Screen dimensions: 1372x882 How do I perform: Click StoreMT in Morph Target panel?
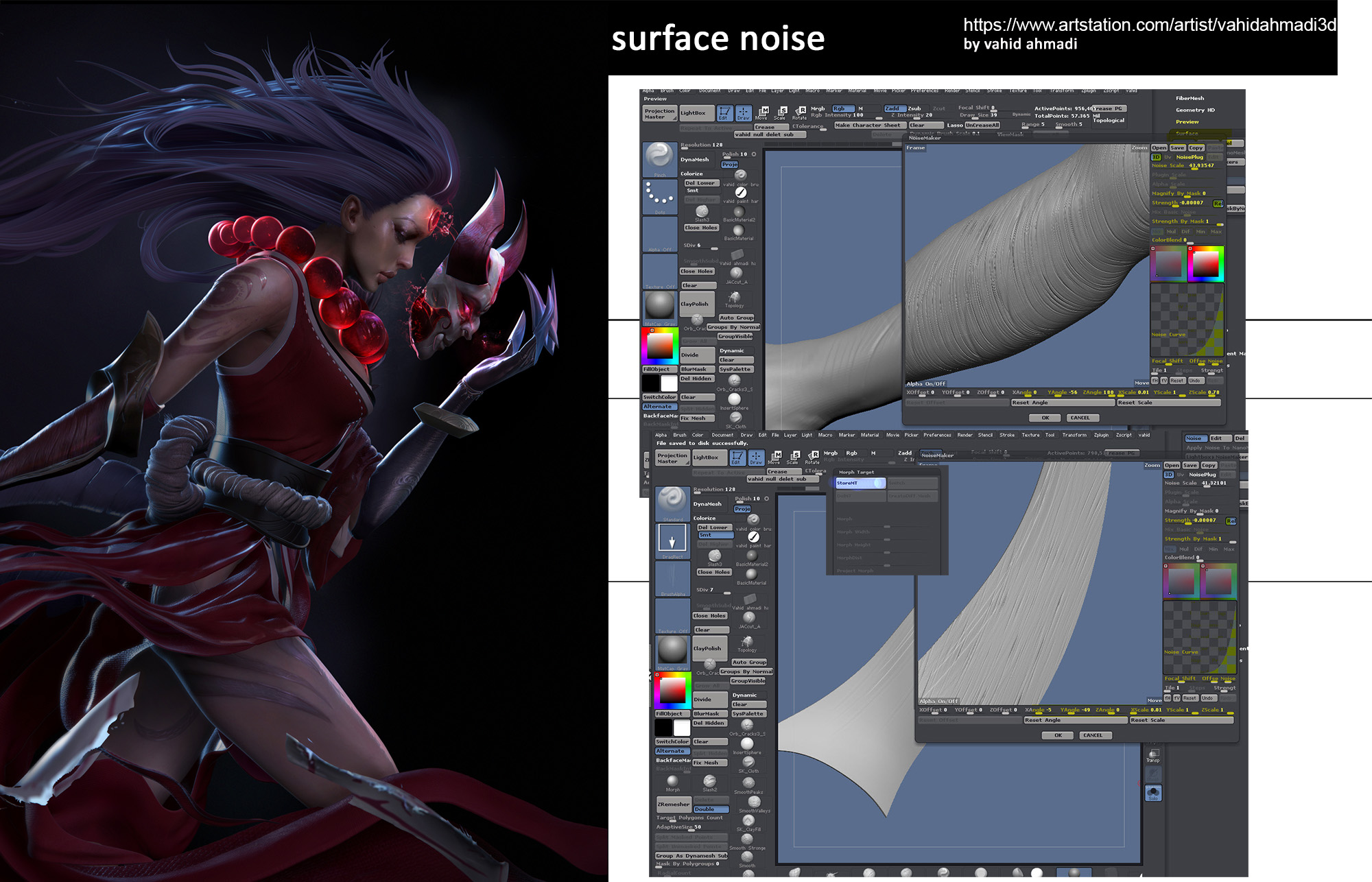pos(860,483)
